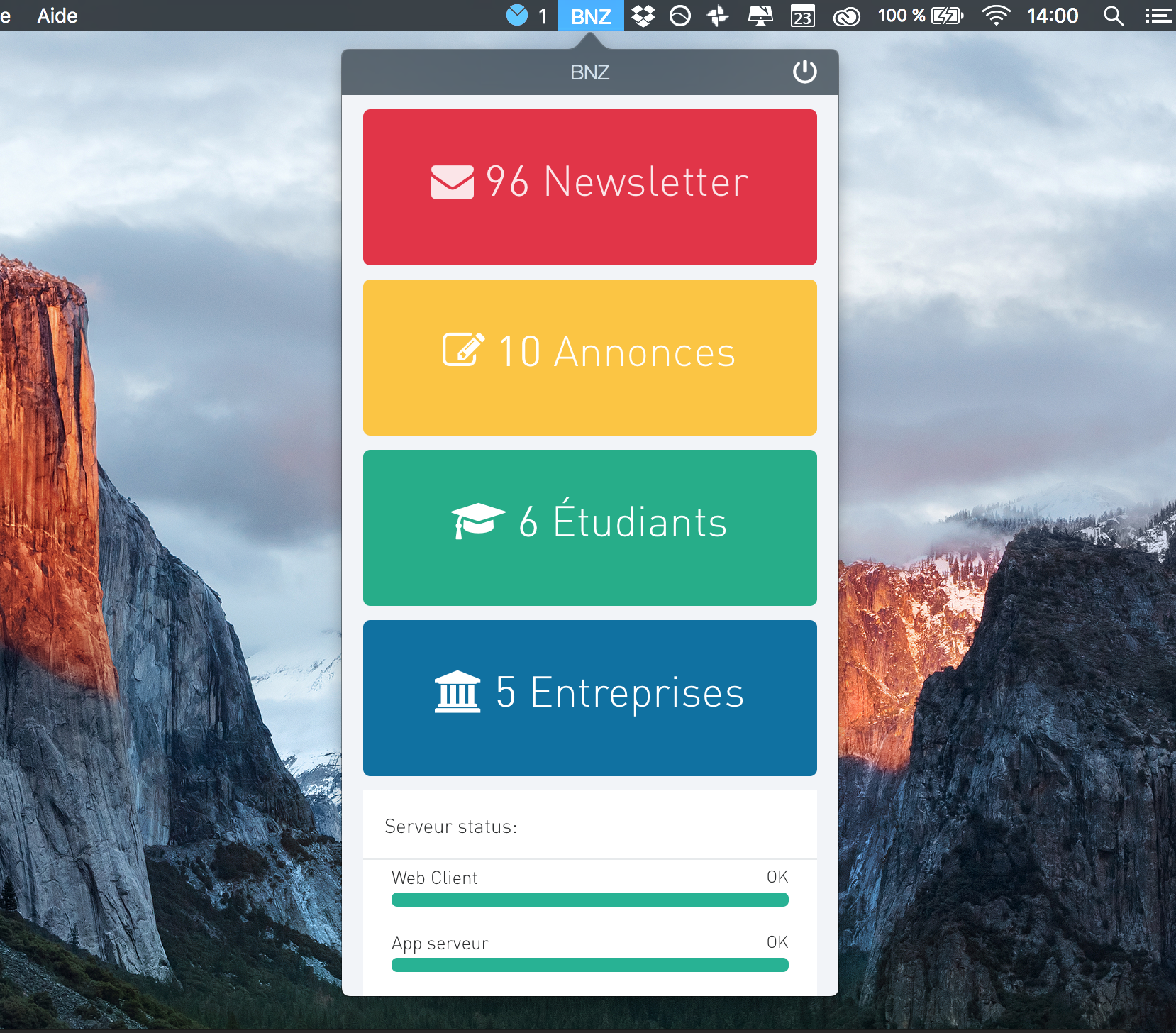Open the 5 Entreprises blue tile
This screenshot has width=1176, height=1033.
pyautogui.click(x=589, y=698)
